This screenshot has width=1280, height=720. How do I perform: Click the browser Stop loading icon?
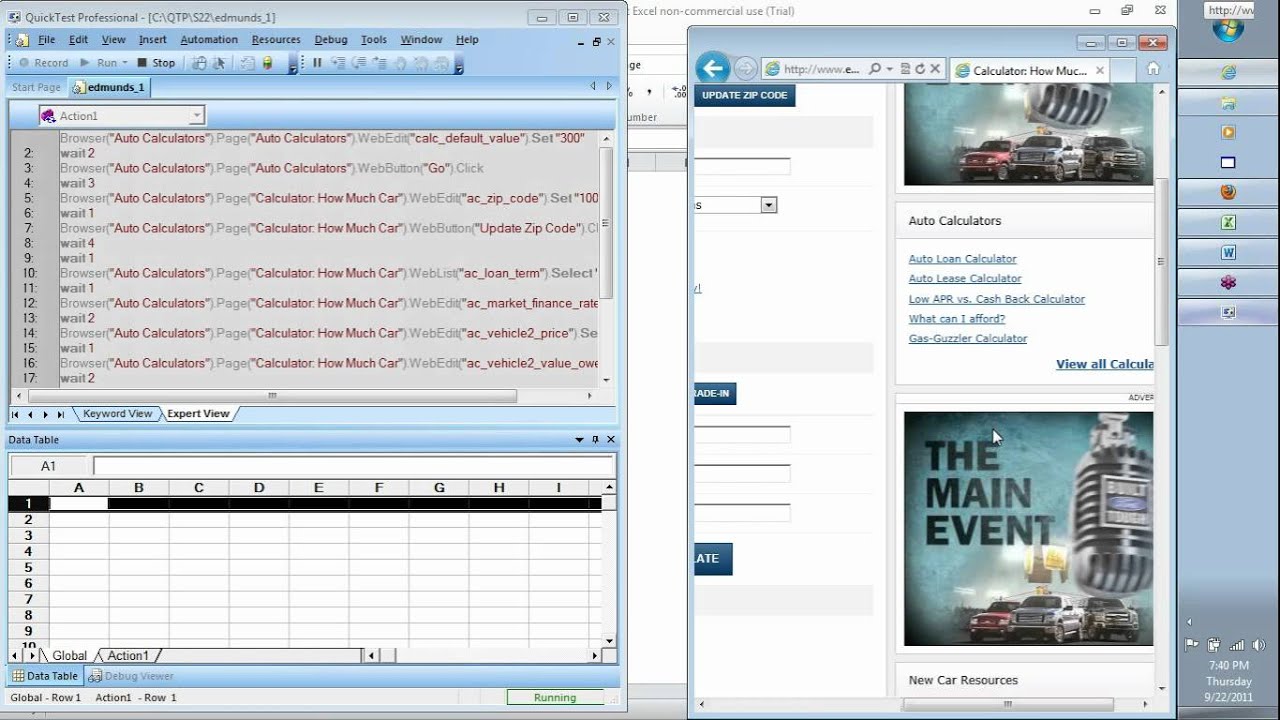coord(935,69)
